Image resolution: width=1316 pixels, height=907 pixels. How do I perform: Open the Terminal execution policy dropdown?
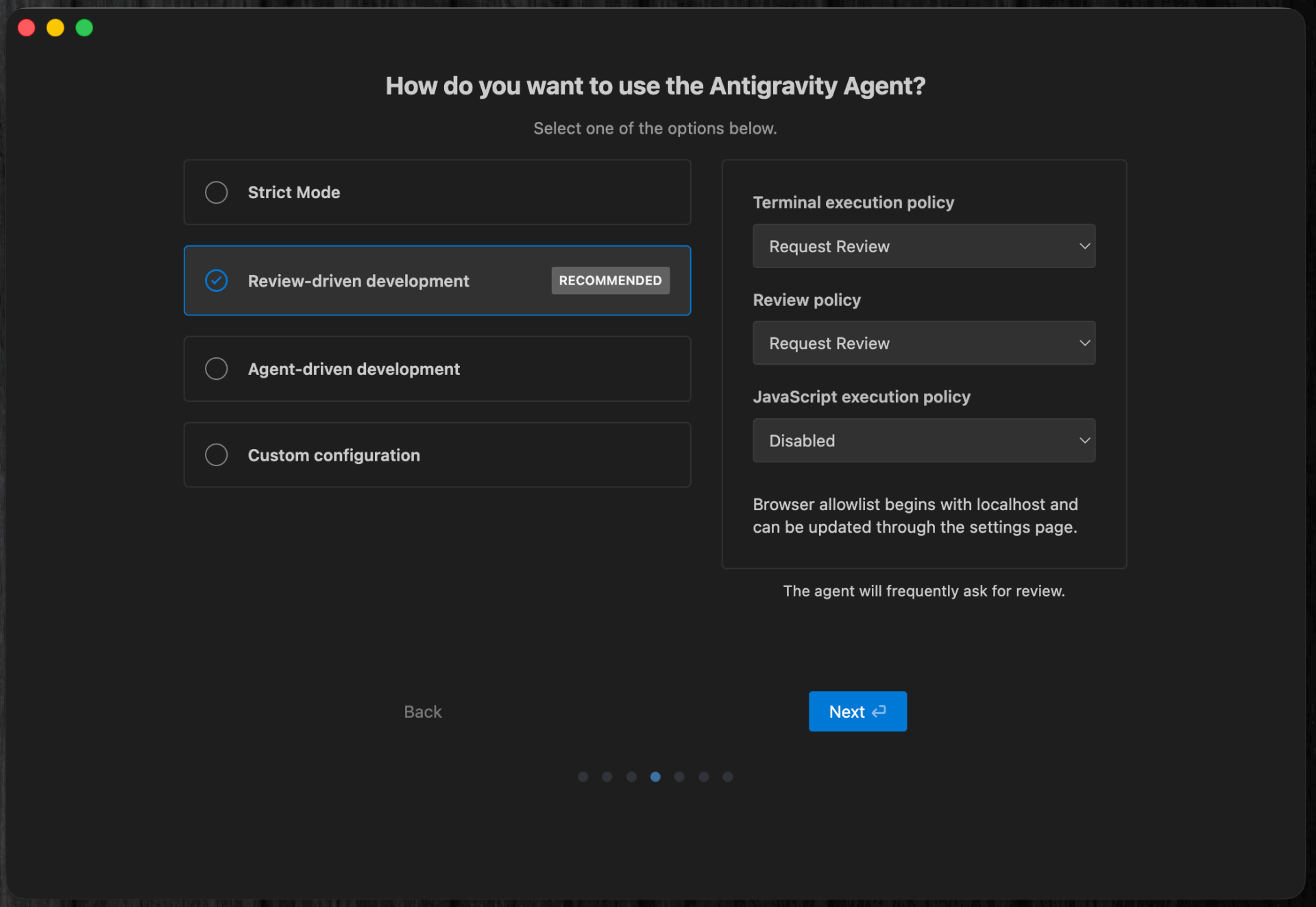pyautogui.click(x=923, y=246)
